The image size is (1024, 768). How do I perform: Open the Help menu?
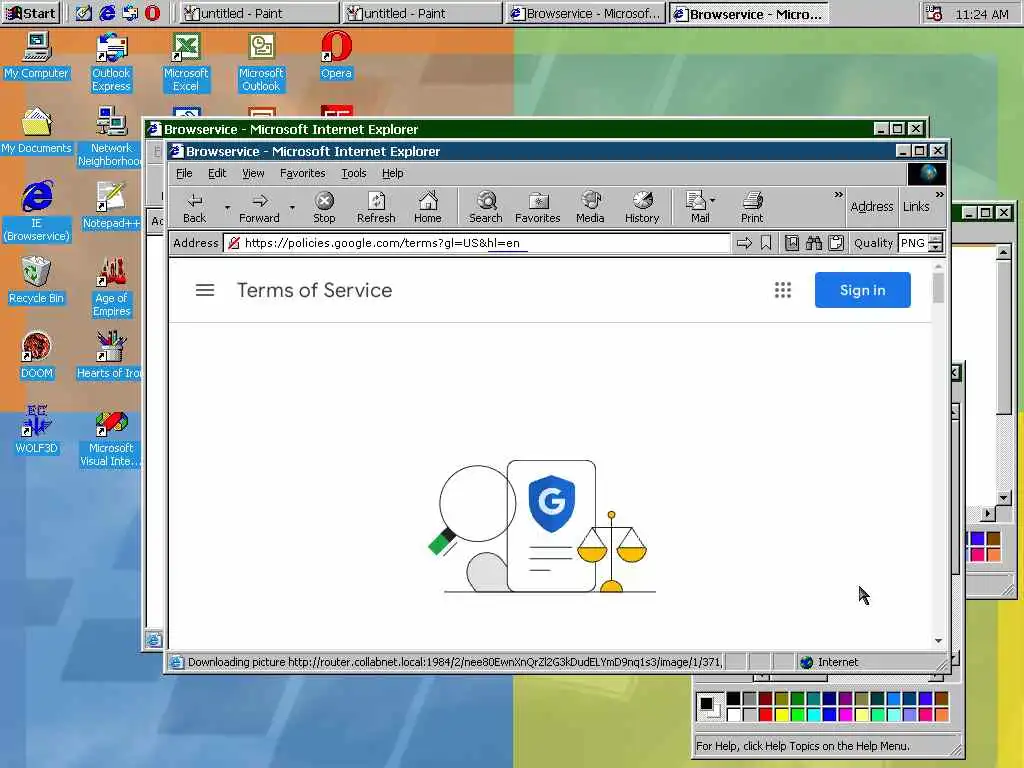tap(392, 173)
